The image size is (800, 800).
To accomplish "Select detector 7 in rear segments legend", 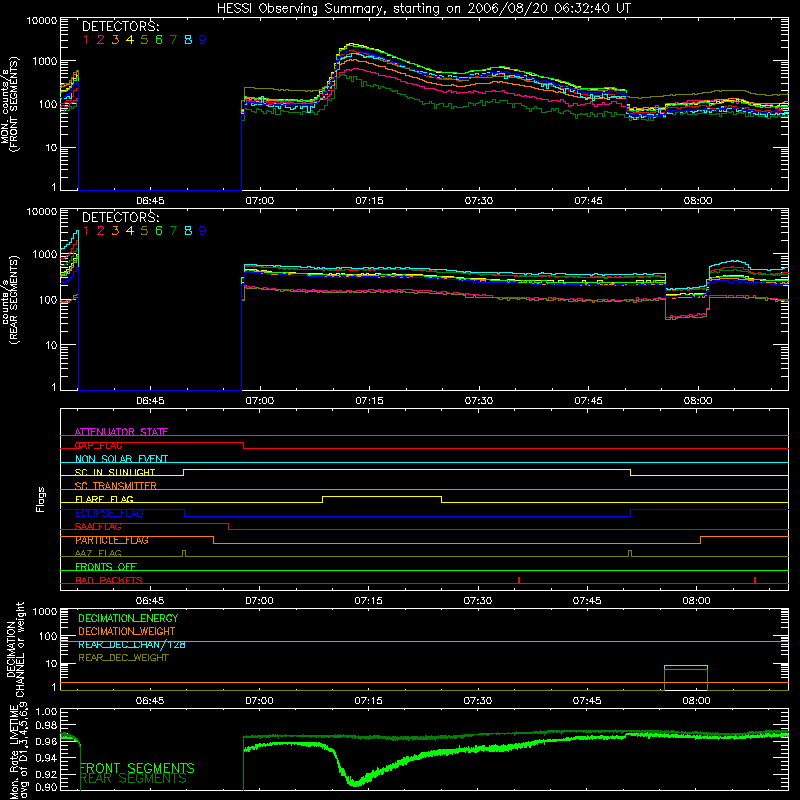I will pos(173,231).
